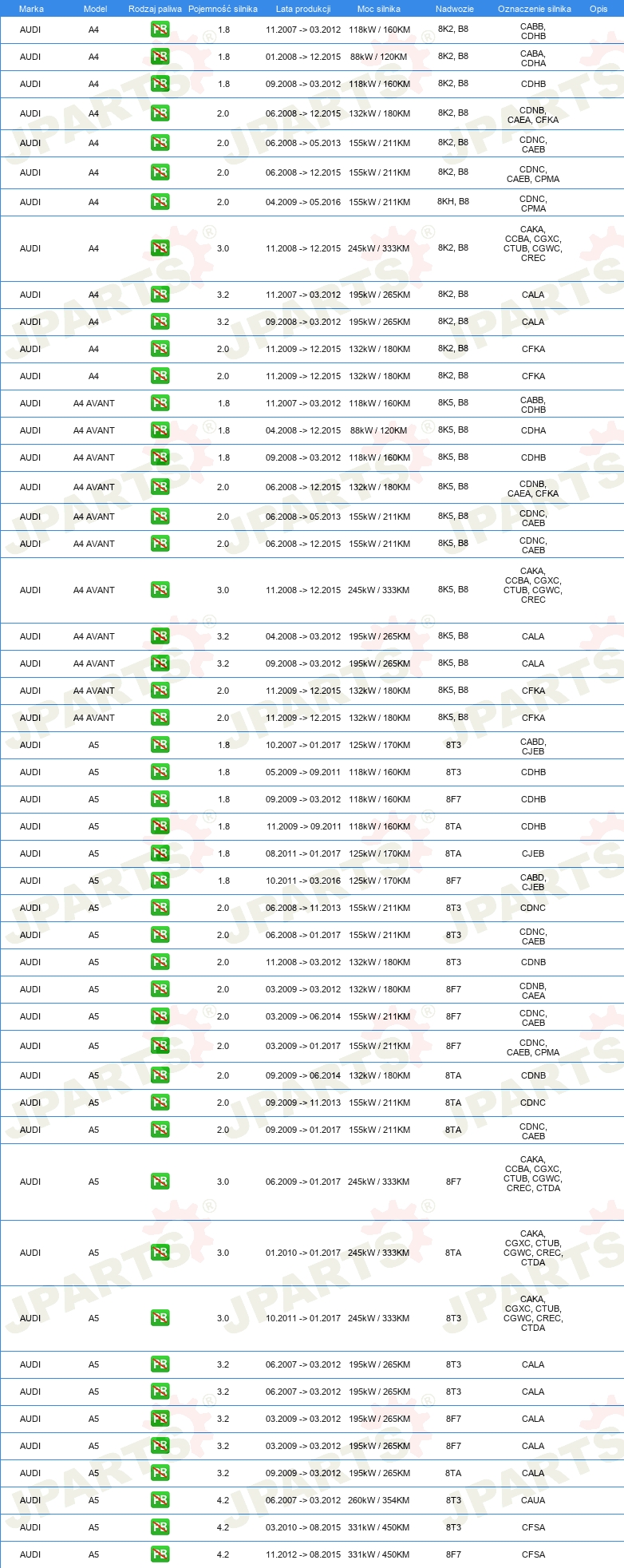Click fuel icon for A5 3.0 06.2009 8F7 row

point(160,1182)
